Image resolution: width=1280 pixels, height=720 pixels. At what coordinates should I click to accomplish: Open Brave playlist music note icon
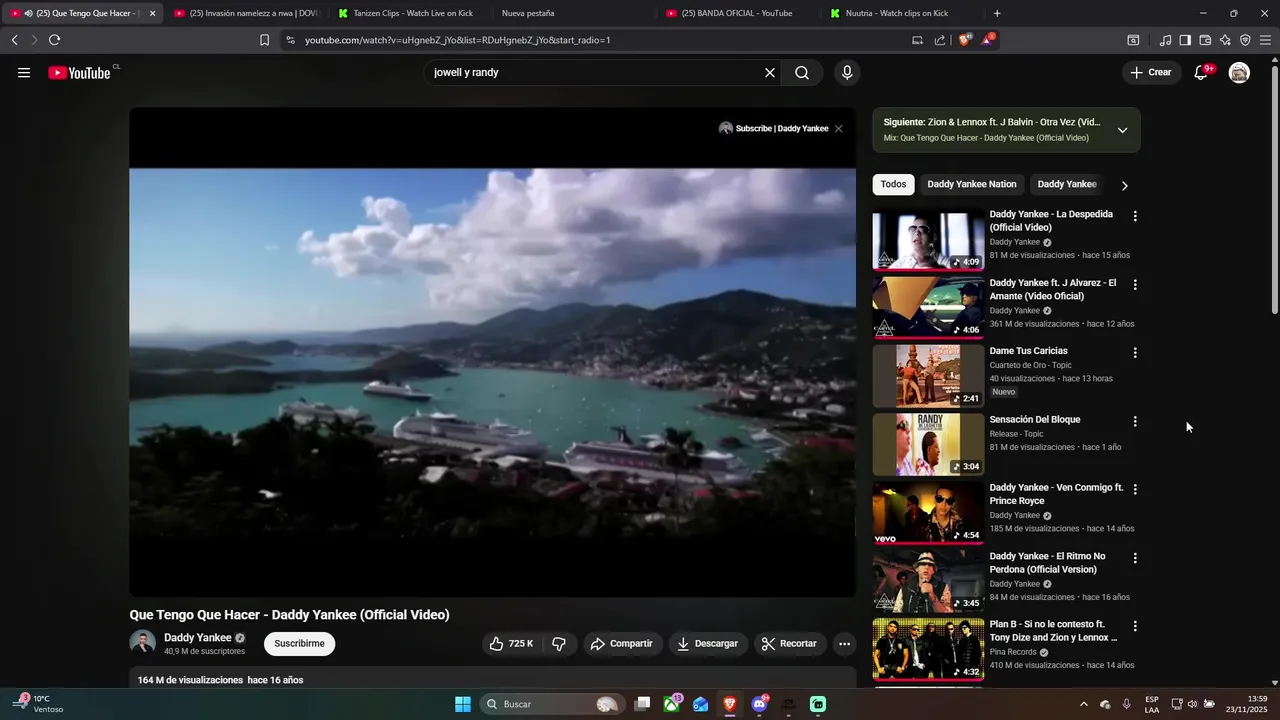1165,40
